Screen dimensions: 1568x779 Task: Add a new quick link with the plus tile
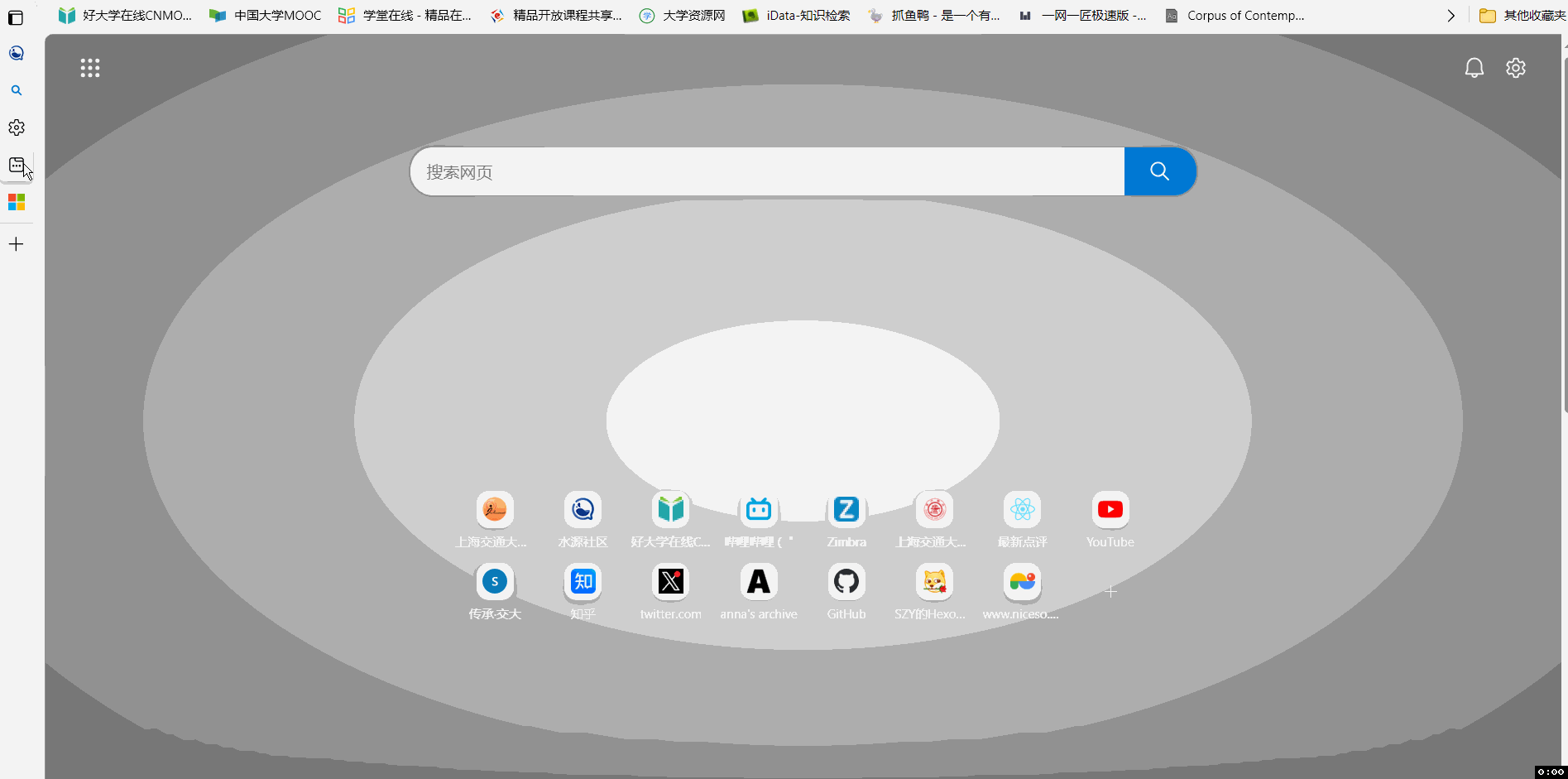coord(1110,591)
